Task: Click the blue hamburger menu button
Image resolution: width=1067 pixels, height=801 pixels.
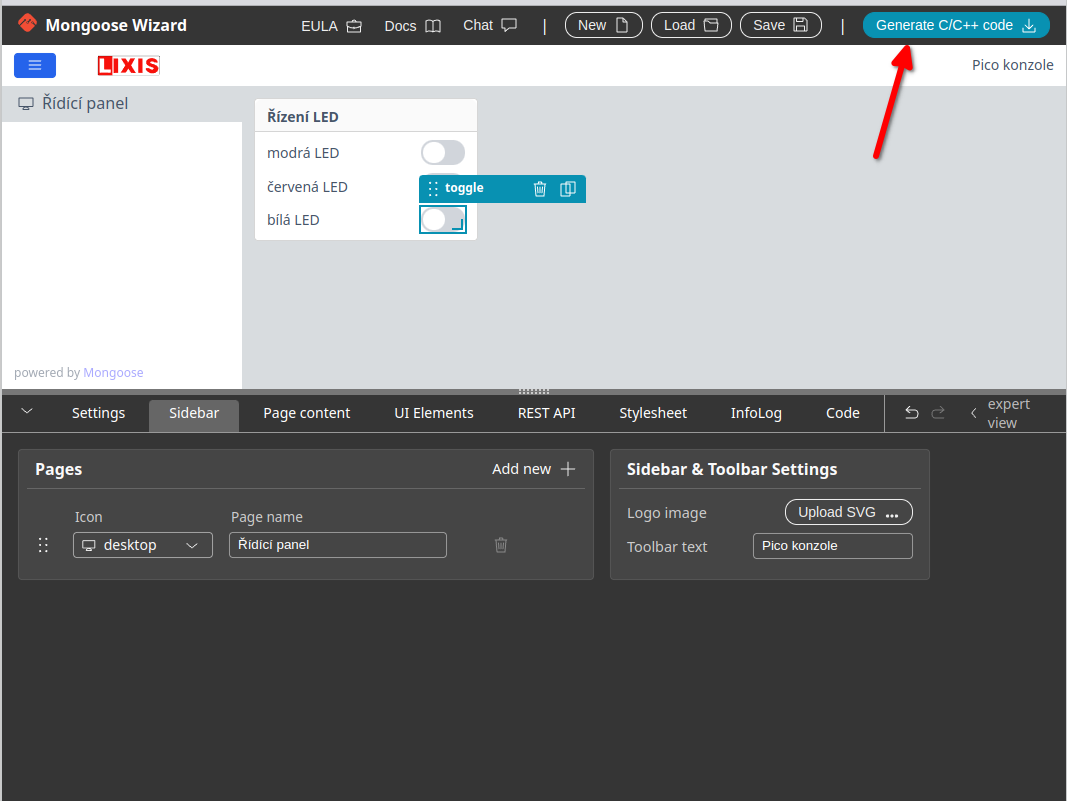Action: [x=35, y=66]
